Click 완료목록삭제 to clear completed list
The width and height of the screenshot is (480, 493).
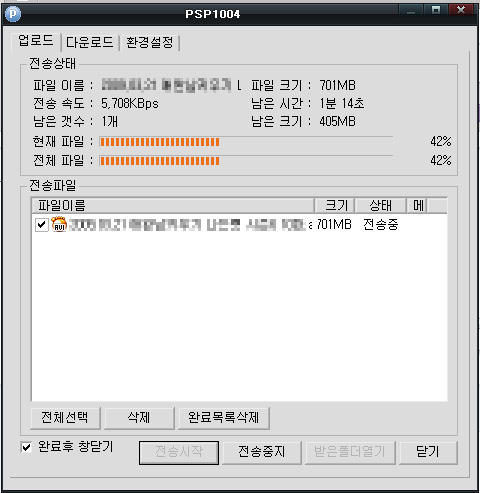click(224, 417)
